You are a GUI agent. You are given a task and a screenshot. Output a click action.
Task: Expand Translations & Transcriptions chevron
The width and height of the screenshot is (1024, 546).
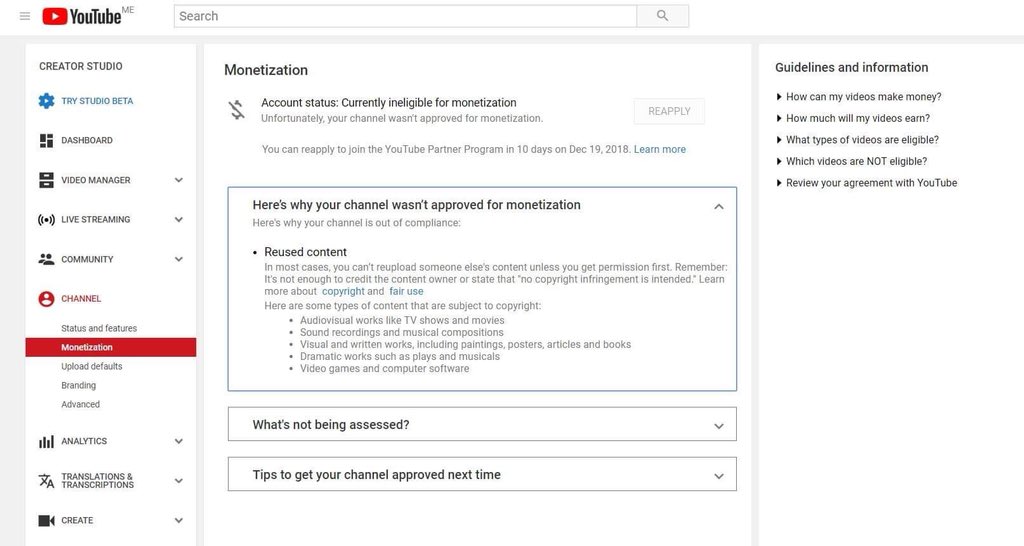coord(178,481)
